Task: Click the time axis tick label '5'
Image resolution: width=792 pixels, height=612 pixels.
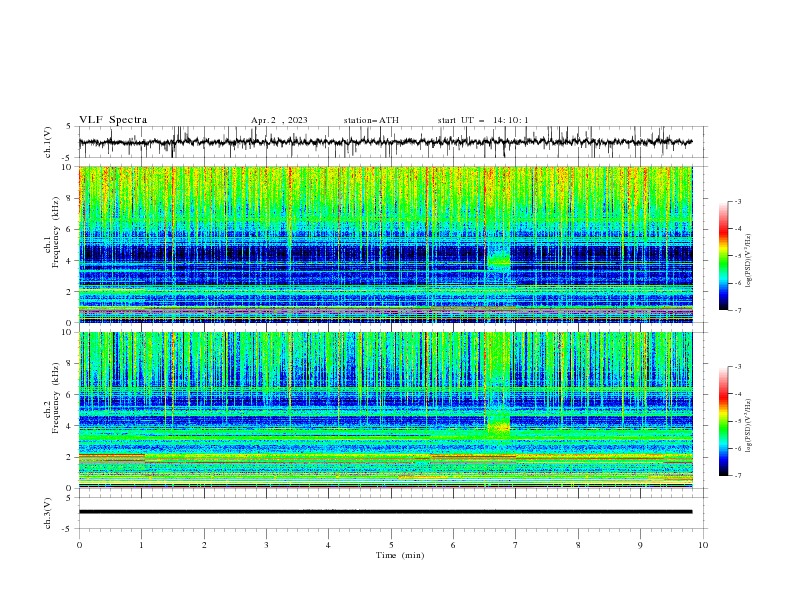Action: (x=391, y=545)
